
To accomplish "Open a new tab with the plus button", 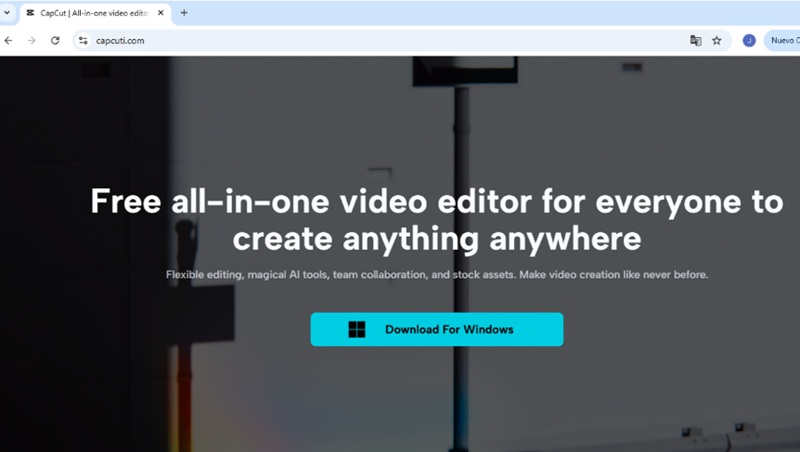I will (x=184, y=13).
